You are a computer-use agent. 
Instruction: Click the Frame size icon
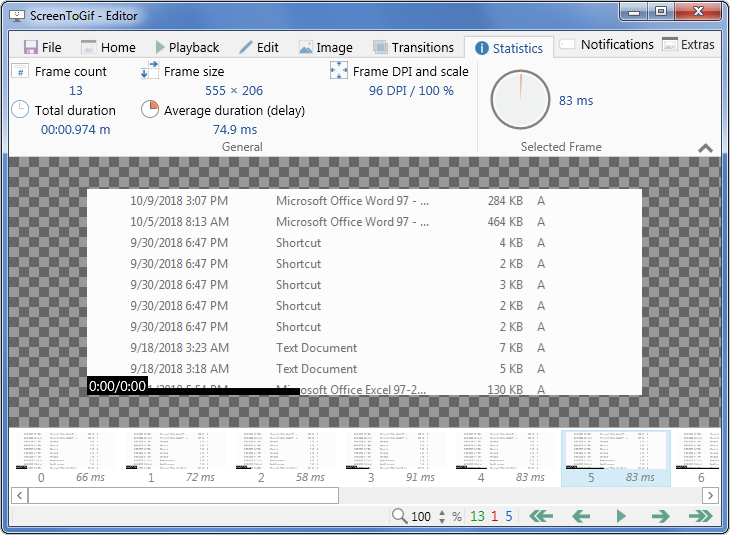149,70
